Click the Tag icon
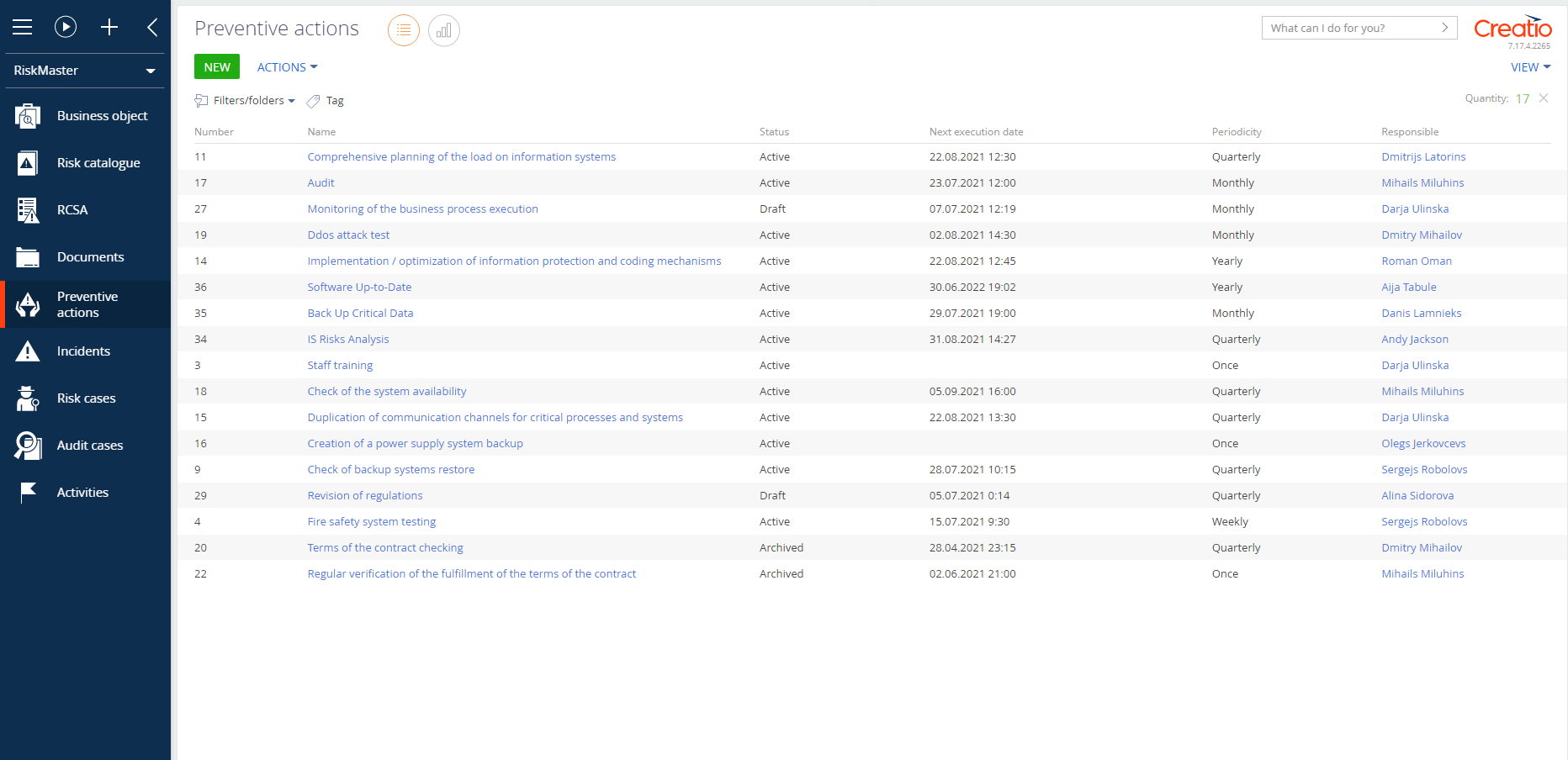 pyautogui.click(x=314, y=101)
